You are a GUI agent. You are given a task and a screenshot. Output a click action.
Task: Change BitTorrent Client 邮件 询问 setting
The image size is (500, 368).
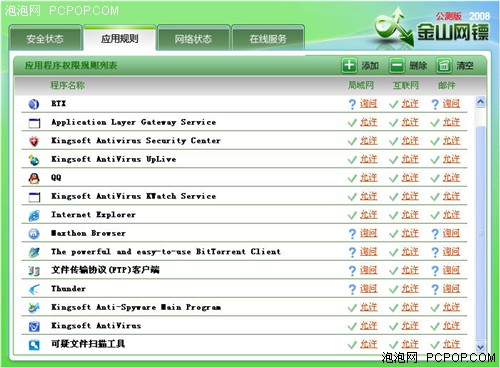tap(451, 252)
